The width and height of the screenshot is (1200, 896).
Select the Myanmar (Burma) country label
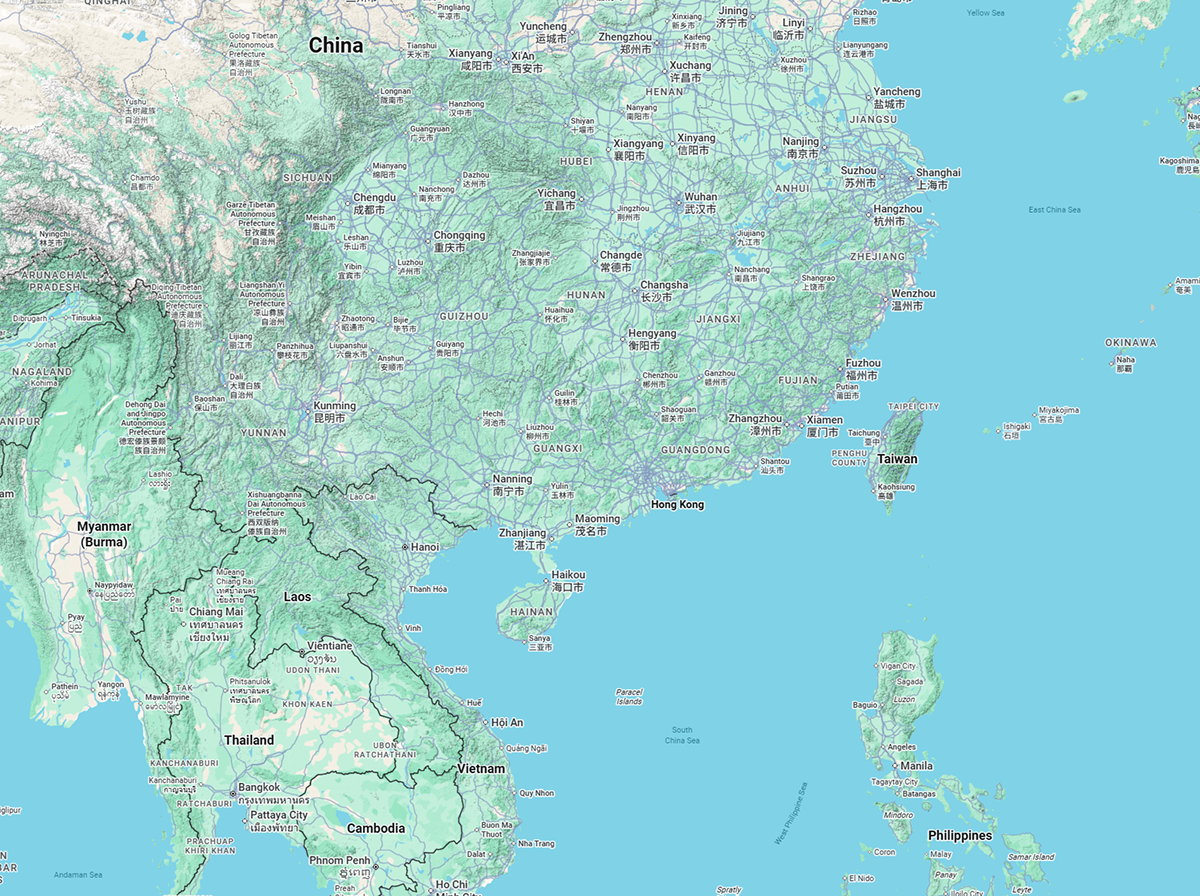point(104,534)
